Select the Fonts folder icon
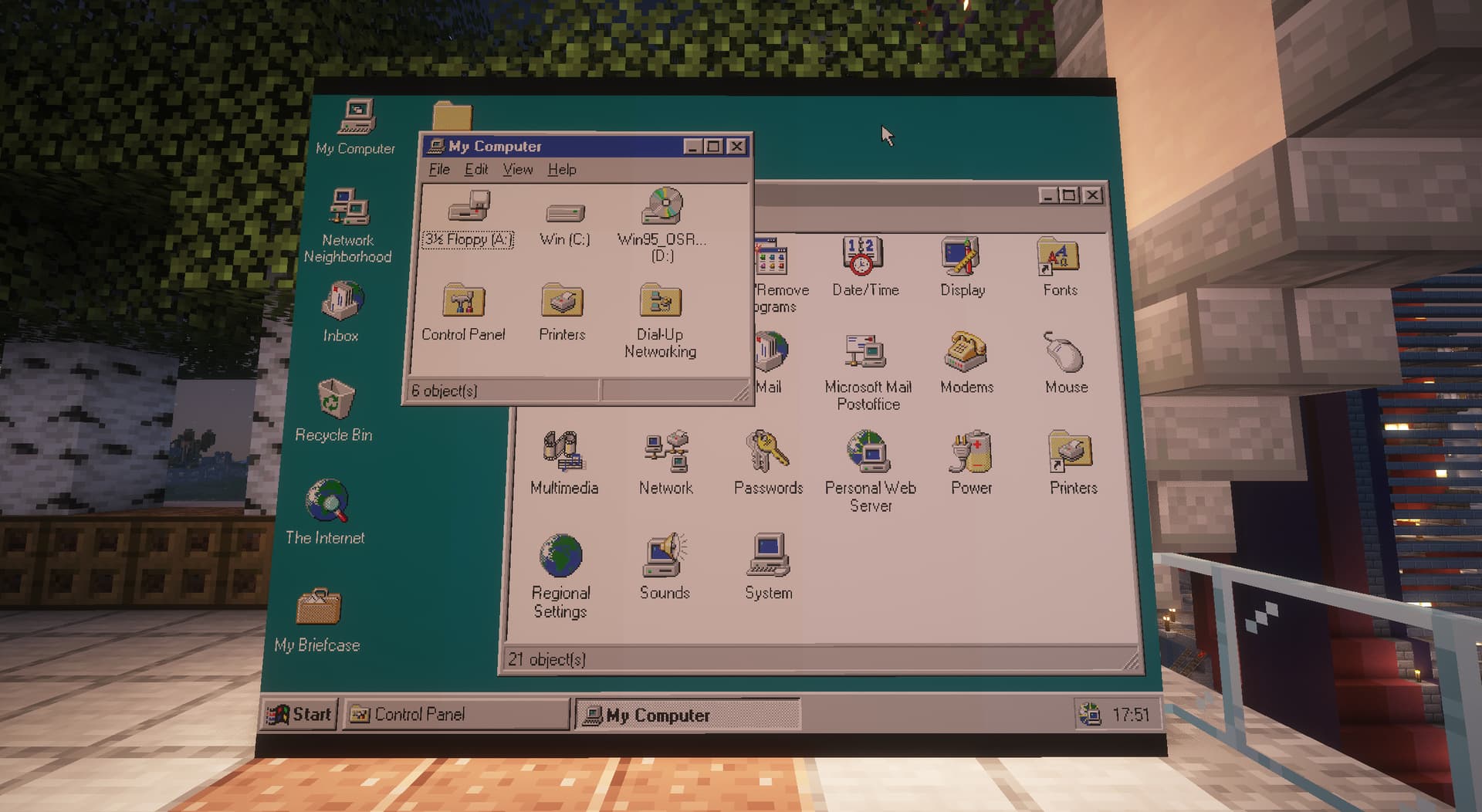The height and width of the screenshot is (812, 1482). click(x=1058, y=258)
